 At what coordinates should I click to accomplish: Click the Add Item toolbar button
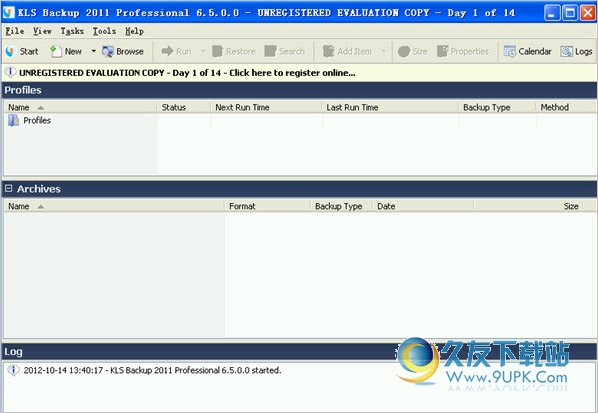347,51
